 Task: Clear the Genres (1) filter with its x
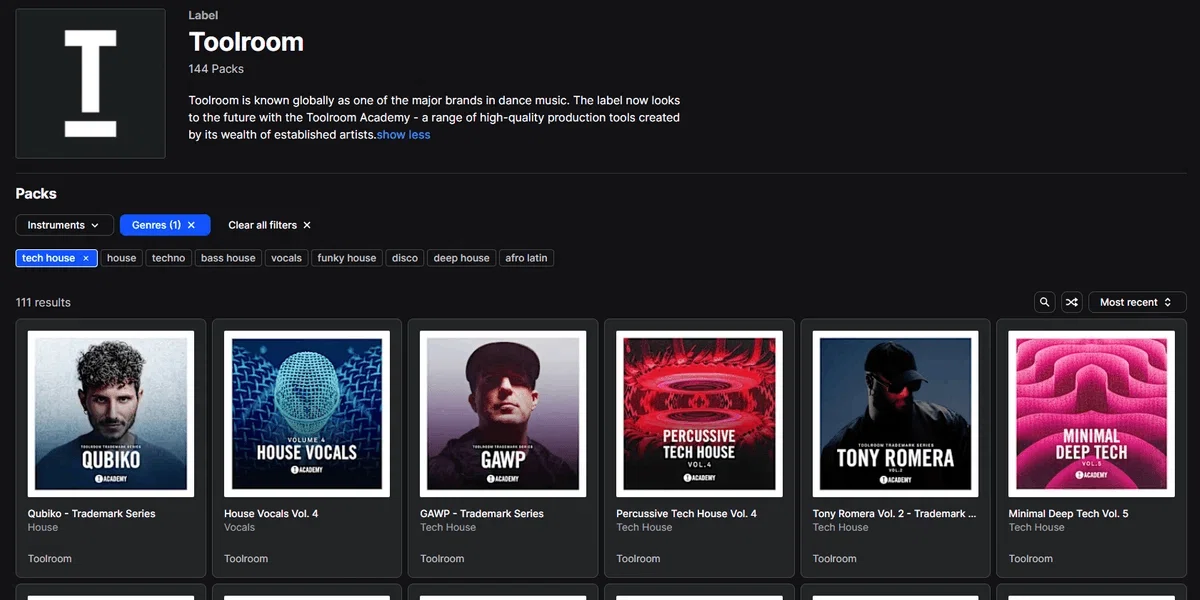191,225
